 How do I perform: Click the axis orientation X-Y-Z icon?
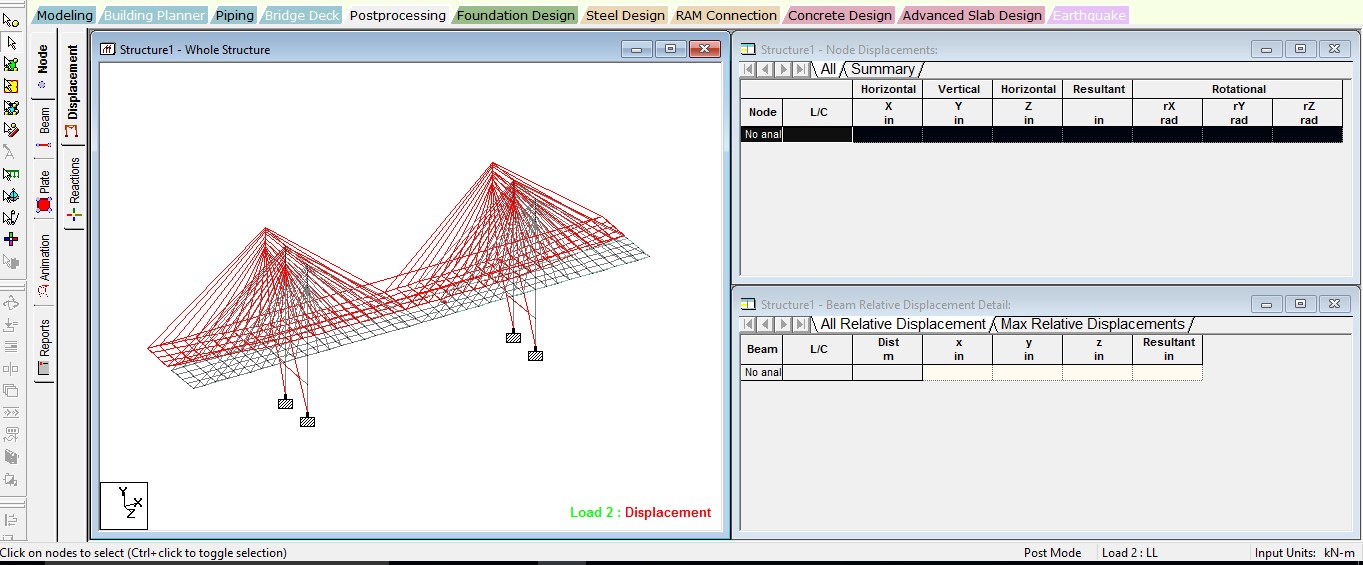(x=124, y=505)
